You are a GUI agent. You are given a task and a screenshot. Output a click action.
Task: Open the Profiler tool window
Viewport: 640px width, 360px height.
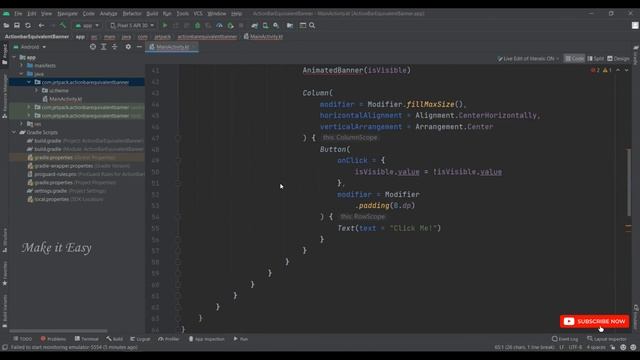(x=169, y=339)
